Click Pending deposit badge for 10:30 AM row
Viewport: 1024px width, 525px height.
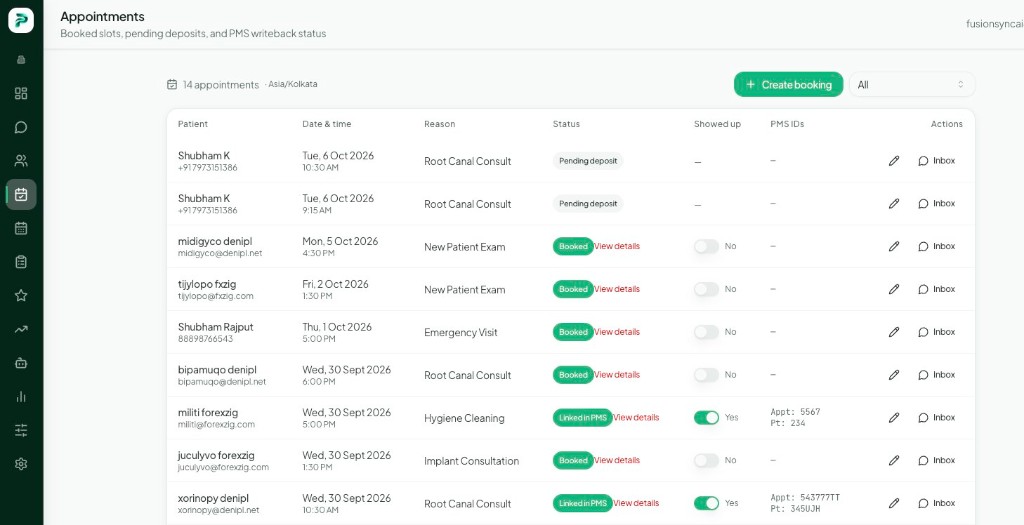tap(588, 161)
